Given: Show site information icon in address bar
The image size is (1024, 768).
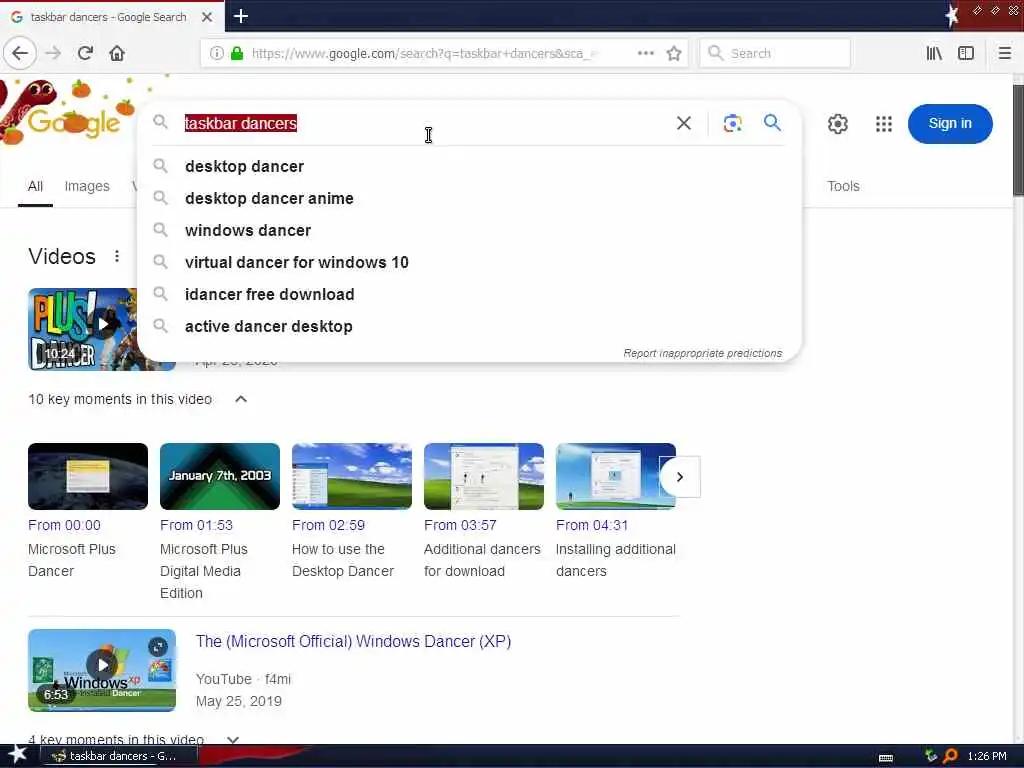Looking at the screenshot, I should 216,53.
